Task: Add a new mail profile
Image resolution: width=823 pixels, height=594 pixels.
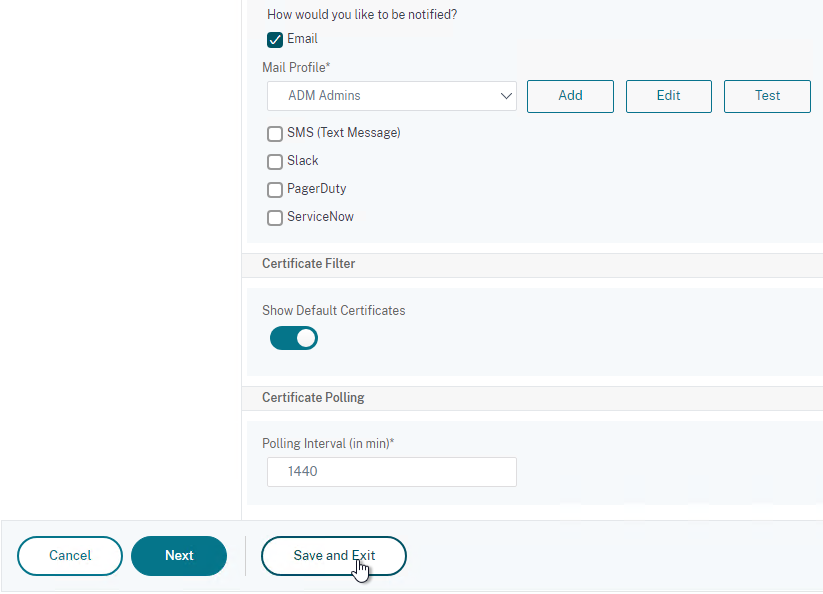Action: pyautogui.click(x=570, y=96)
